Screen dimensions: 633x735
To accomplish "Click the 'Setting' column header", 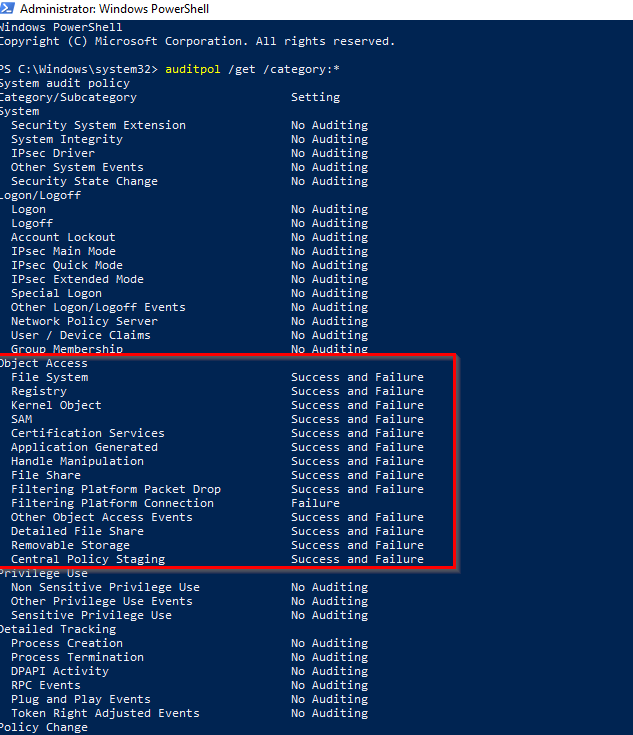I will (316, 98).
